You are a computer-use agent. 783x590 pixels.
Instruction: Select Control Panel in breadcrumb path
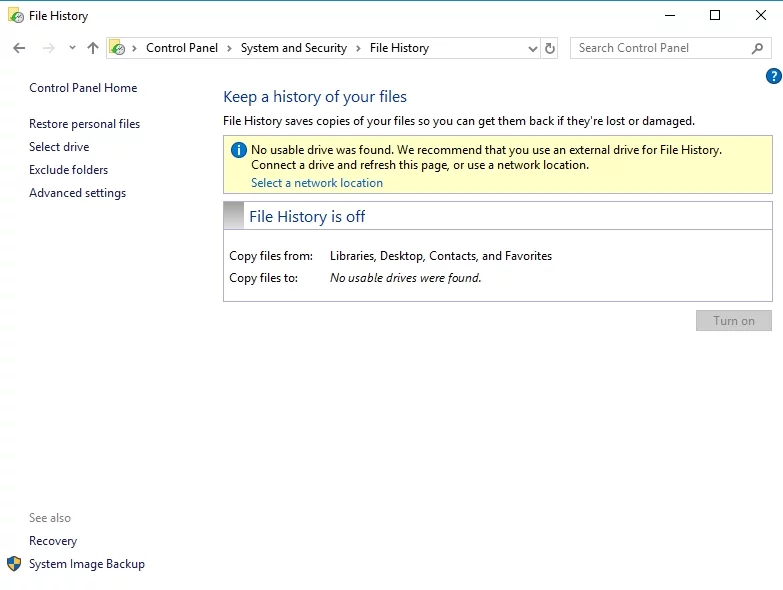point(181,48)
